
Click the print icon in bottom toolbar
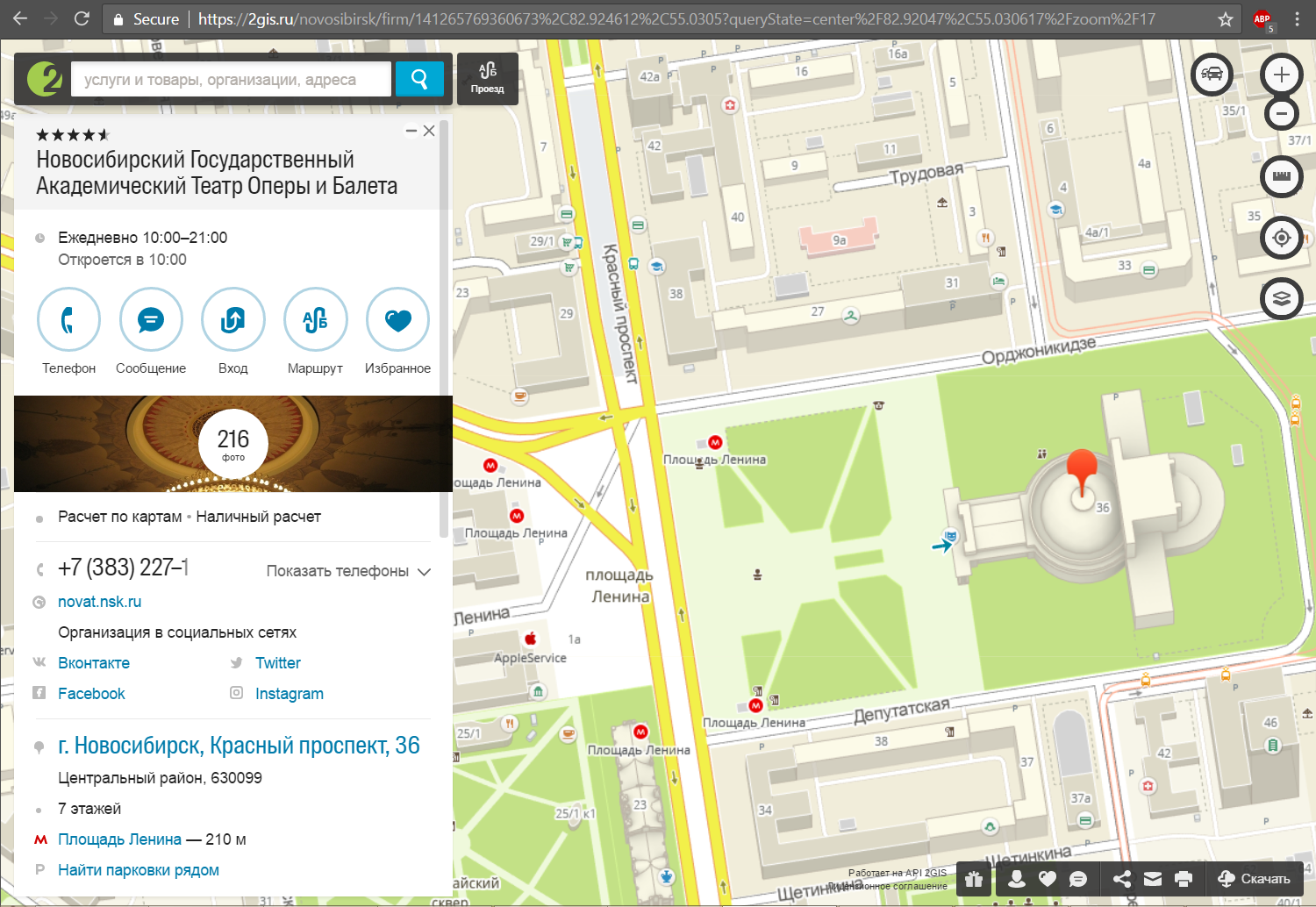[1184, 879]
